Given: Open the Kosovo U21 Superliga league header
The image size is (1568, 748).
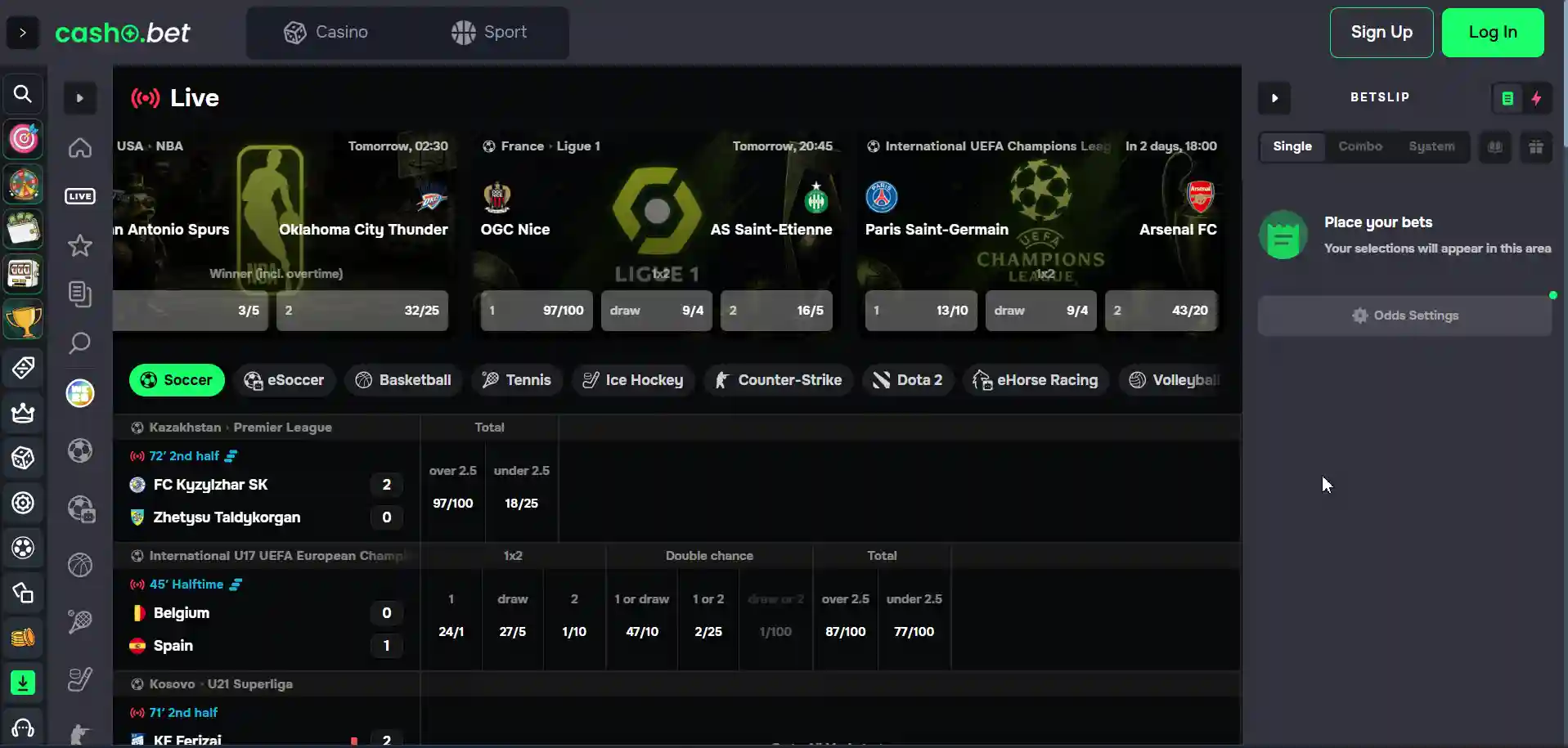Looking at the screenshot, I should pos(221,684).
